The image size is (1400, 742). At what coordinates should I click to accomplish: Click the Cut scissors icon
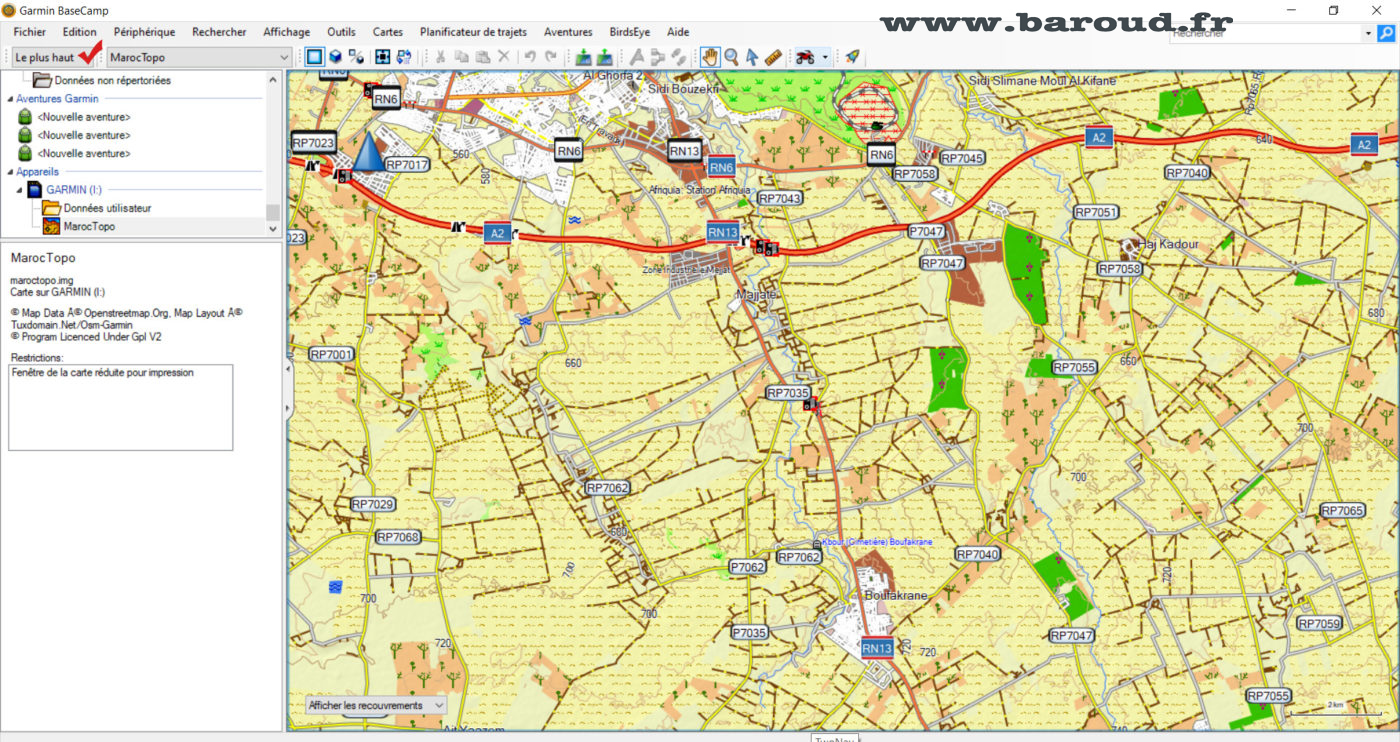tap(440, 57)
